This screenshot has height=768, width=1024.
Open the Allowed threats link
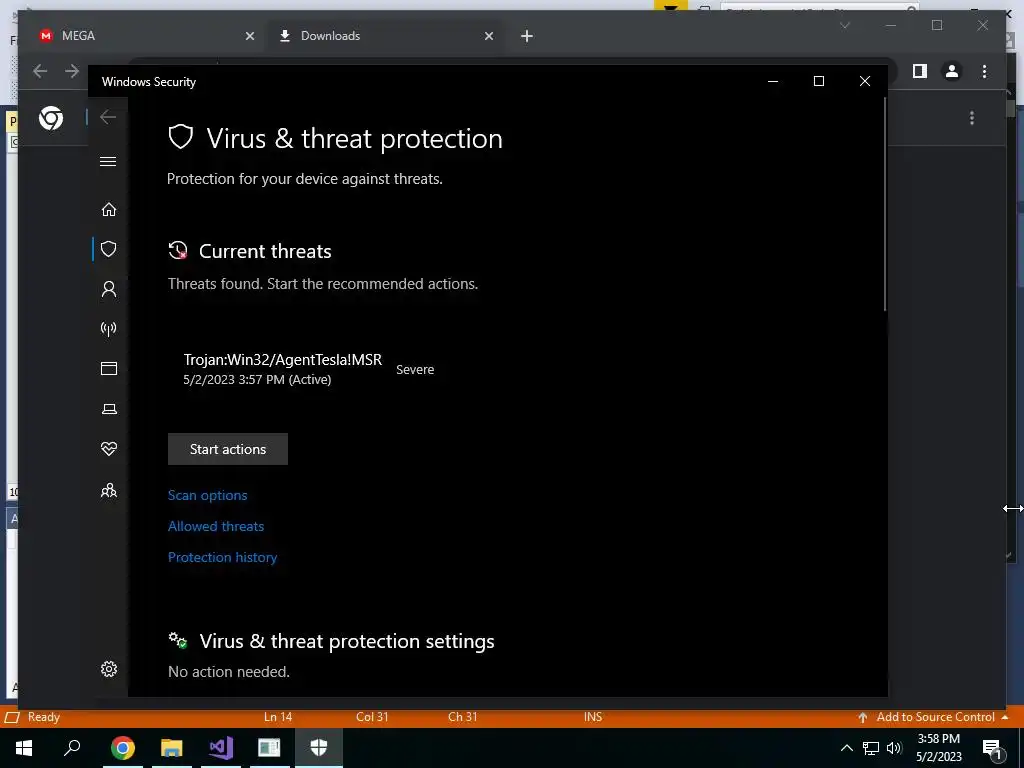pyautogui.click(x=216, y=526)
